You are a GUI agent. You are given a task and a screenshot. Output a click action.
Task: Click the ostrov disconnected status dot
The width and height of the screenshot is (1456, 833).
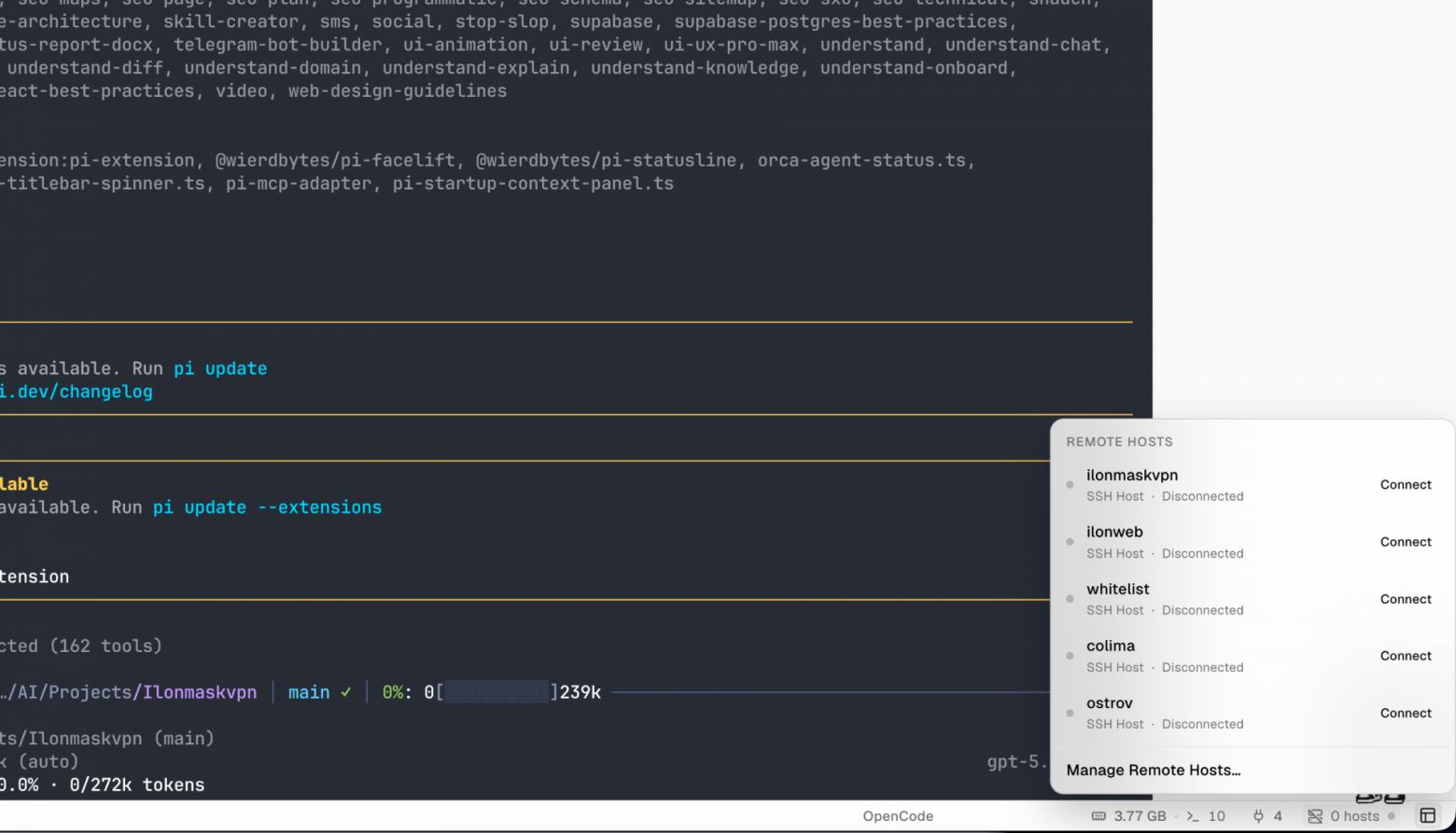pyautogui.click(x=1070, y=713)
